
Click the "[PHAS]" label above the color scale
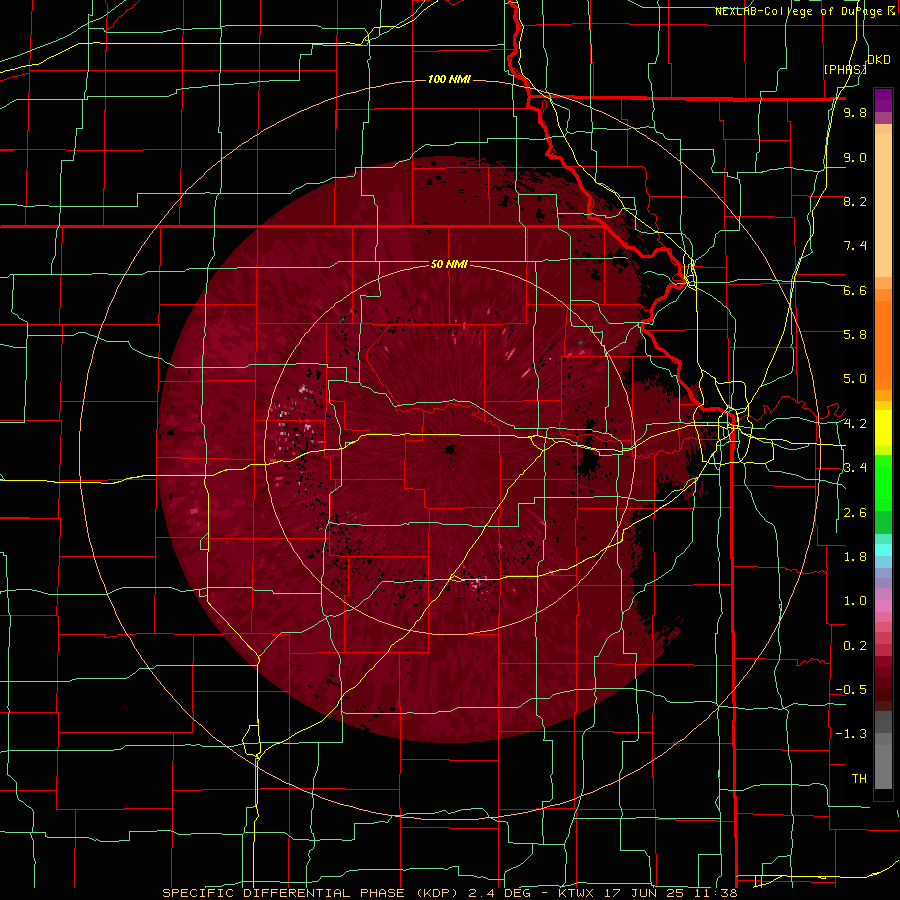tap(845, 69)
